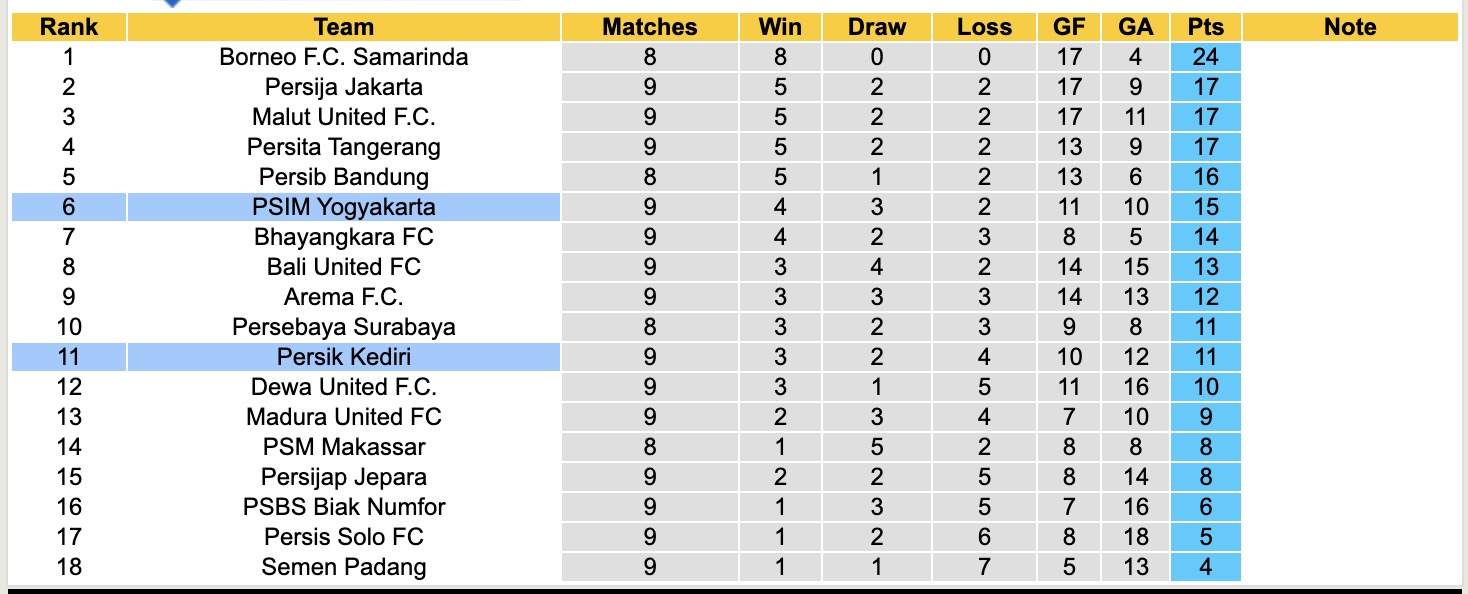Screen dimensions: 1468x594
Task: Click PSIM Yogyakarta's 15 points cell
Action: click(1206, 207)
